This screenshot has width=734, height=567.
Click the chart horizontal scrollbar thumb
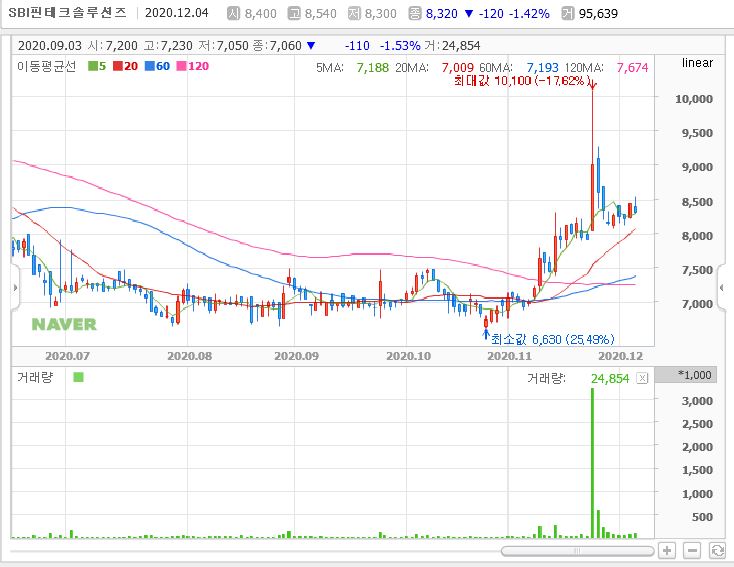point(577,551)
